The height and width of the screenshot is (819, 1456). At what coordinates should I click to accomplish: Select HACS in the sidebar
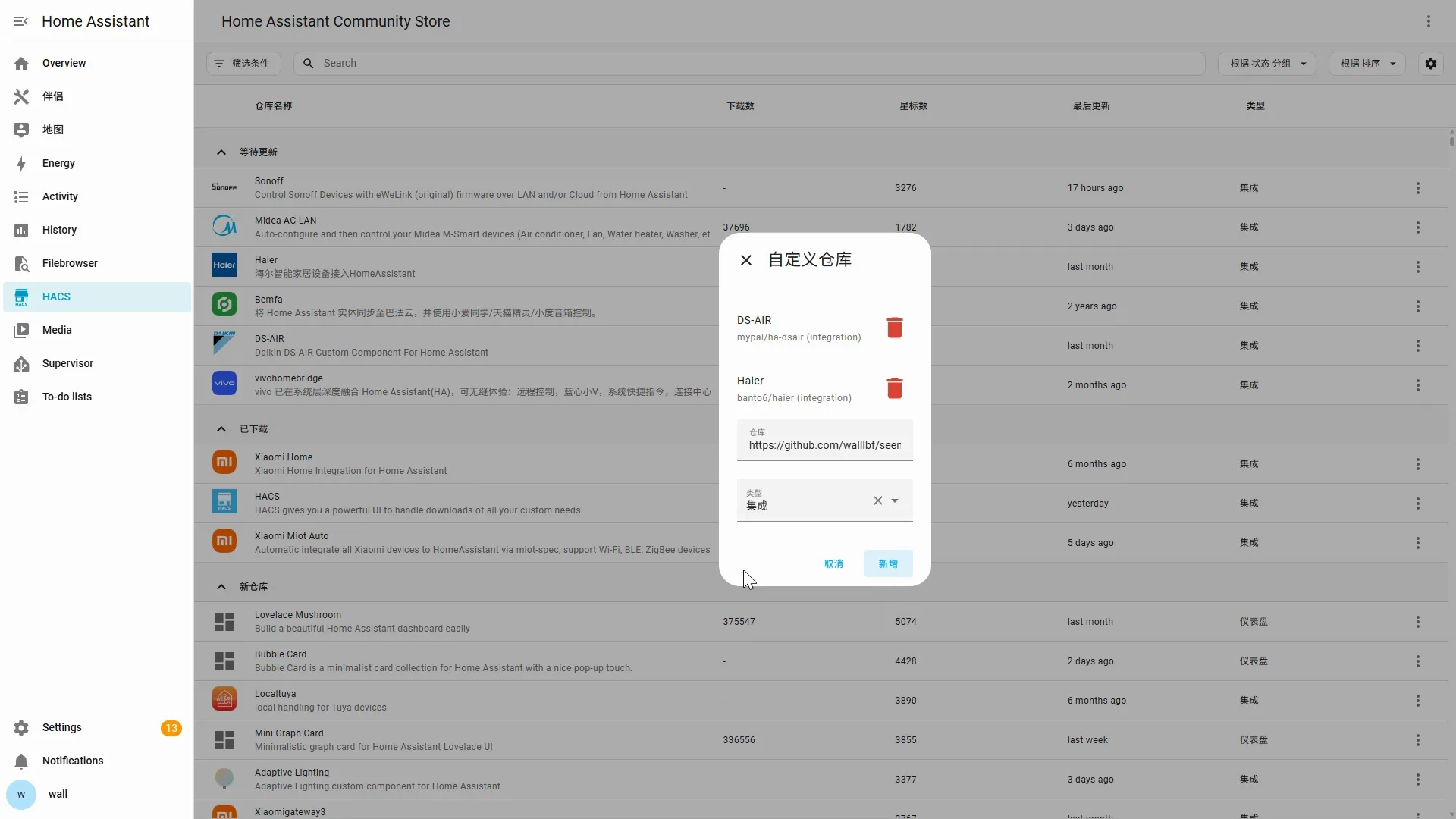[97, 297]
